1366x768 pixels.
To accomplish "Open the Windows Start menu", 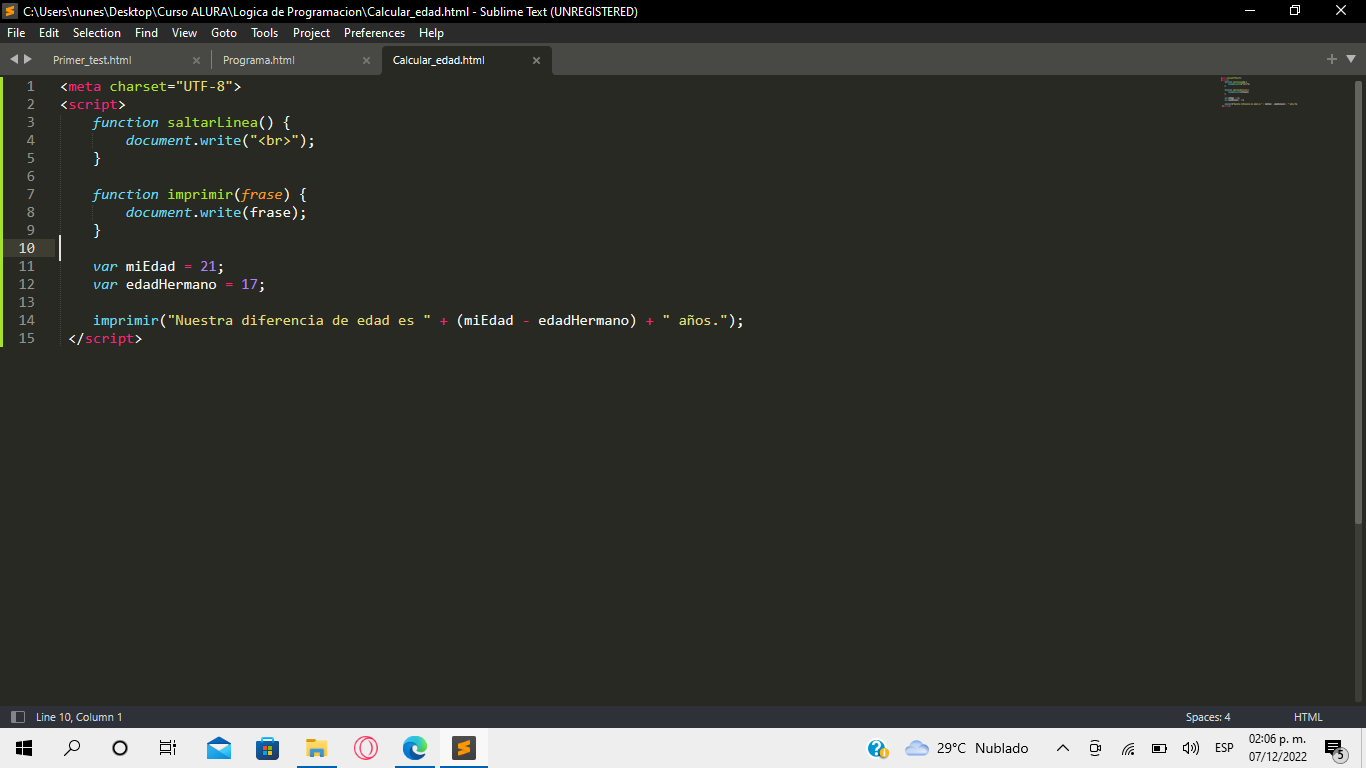I will tap(24, 748).
